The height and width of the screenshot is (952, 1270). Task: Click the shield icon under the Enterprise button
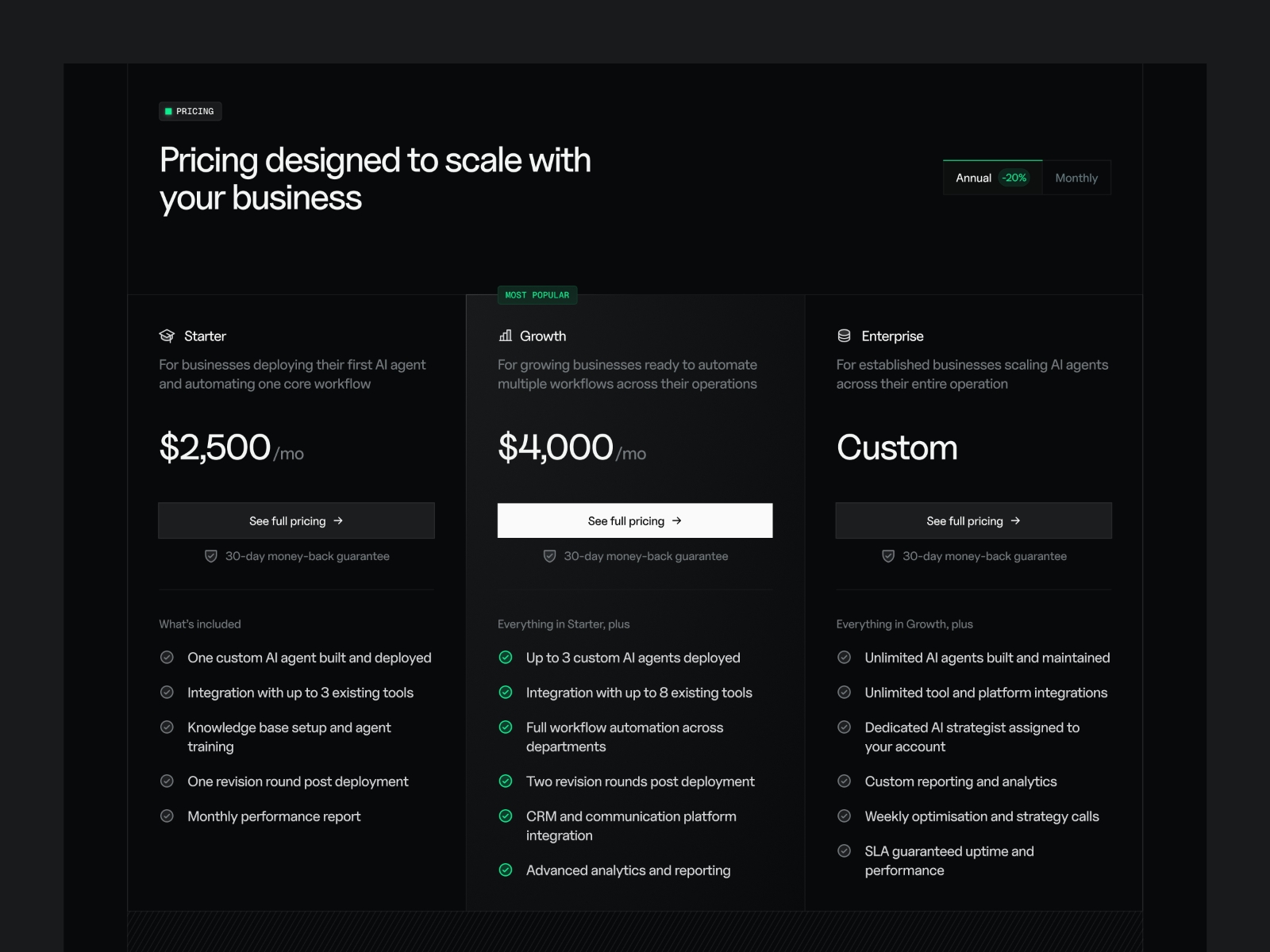coord(888,556)
